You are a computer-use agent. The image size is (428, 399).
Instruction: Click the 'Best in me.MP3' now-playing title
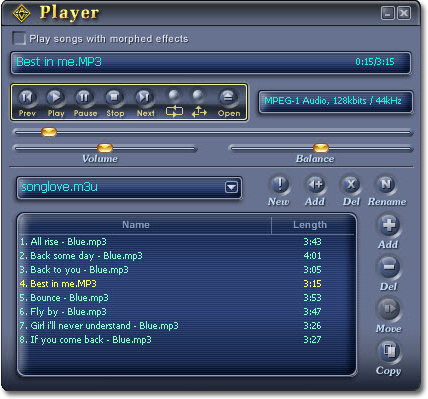tap(59, 62)
